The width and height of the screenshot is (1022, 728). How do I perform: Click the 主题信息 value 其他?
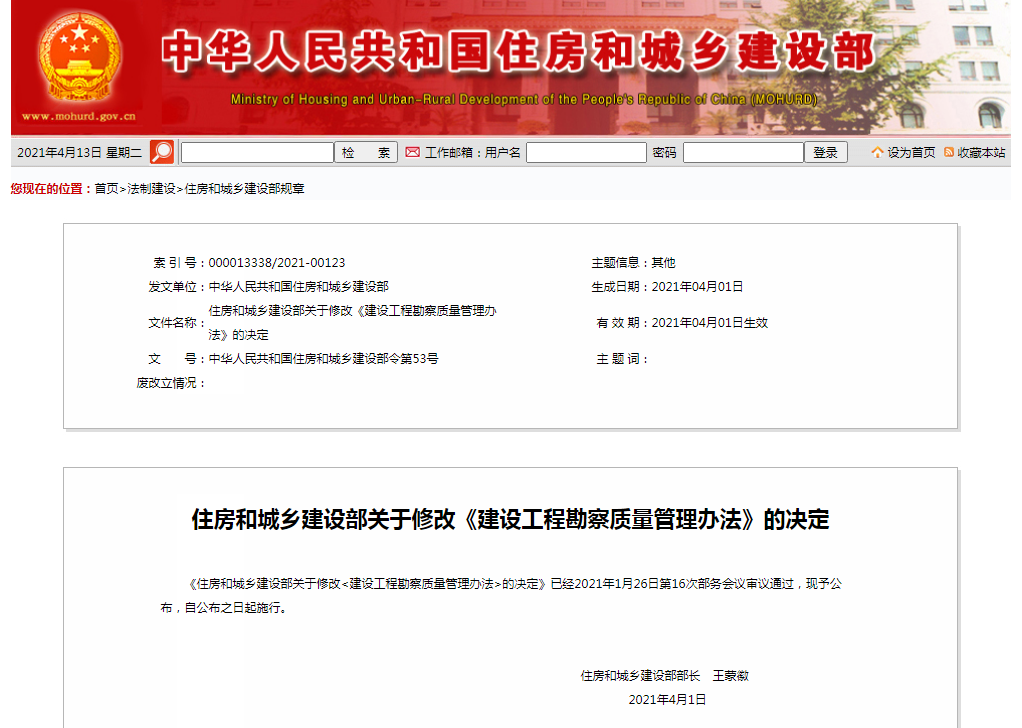[664, 263]
